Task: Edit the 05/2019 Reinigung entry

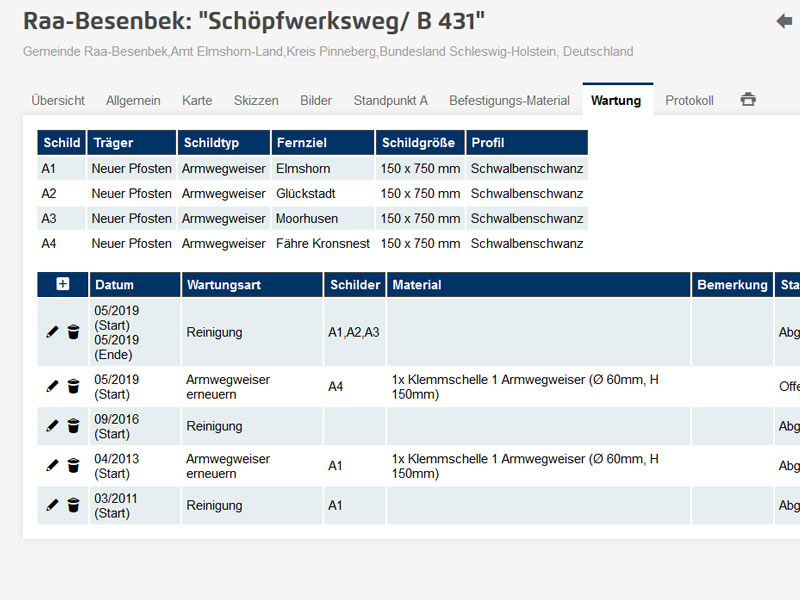Action: 52,332
